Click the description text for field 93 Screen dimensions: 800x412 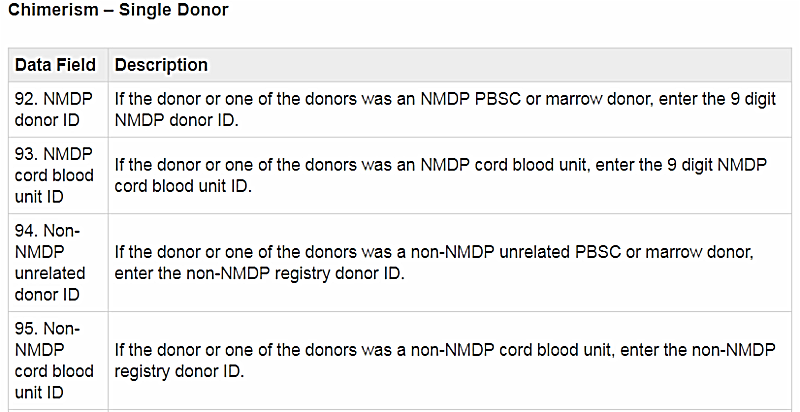pyautogui.click(x=440, y=175)
